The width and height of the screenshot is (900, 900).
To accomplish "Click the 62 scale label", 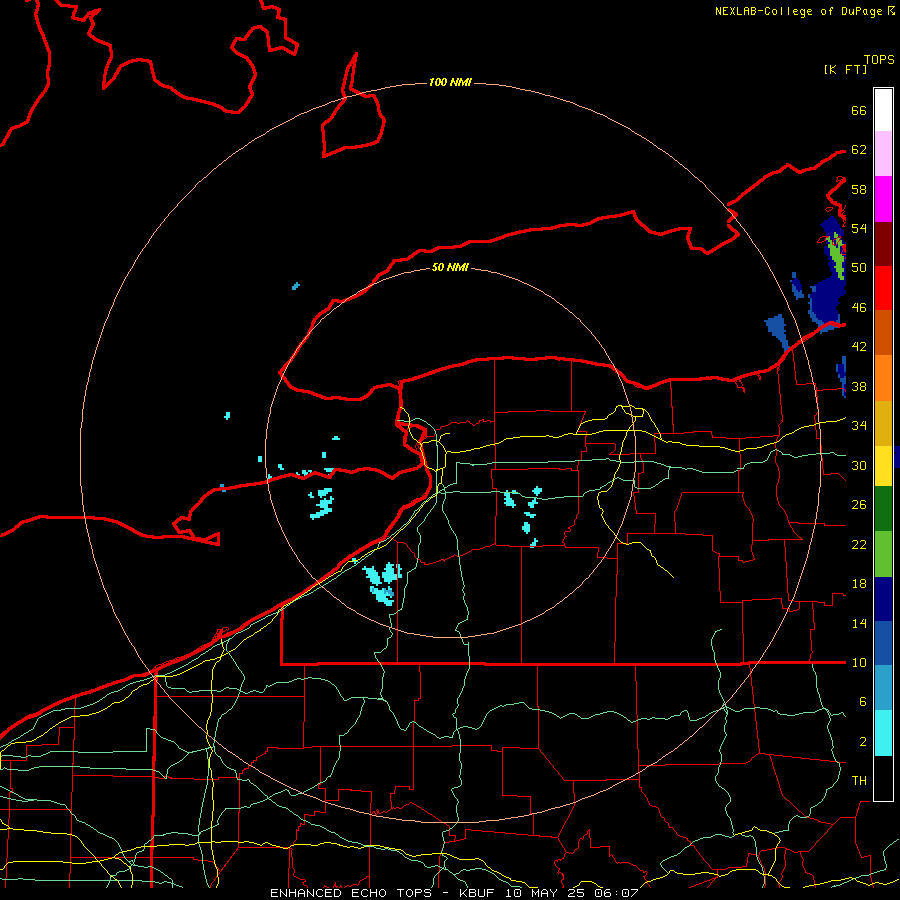I will coord(859,150).
